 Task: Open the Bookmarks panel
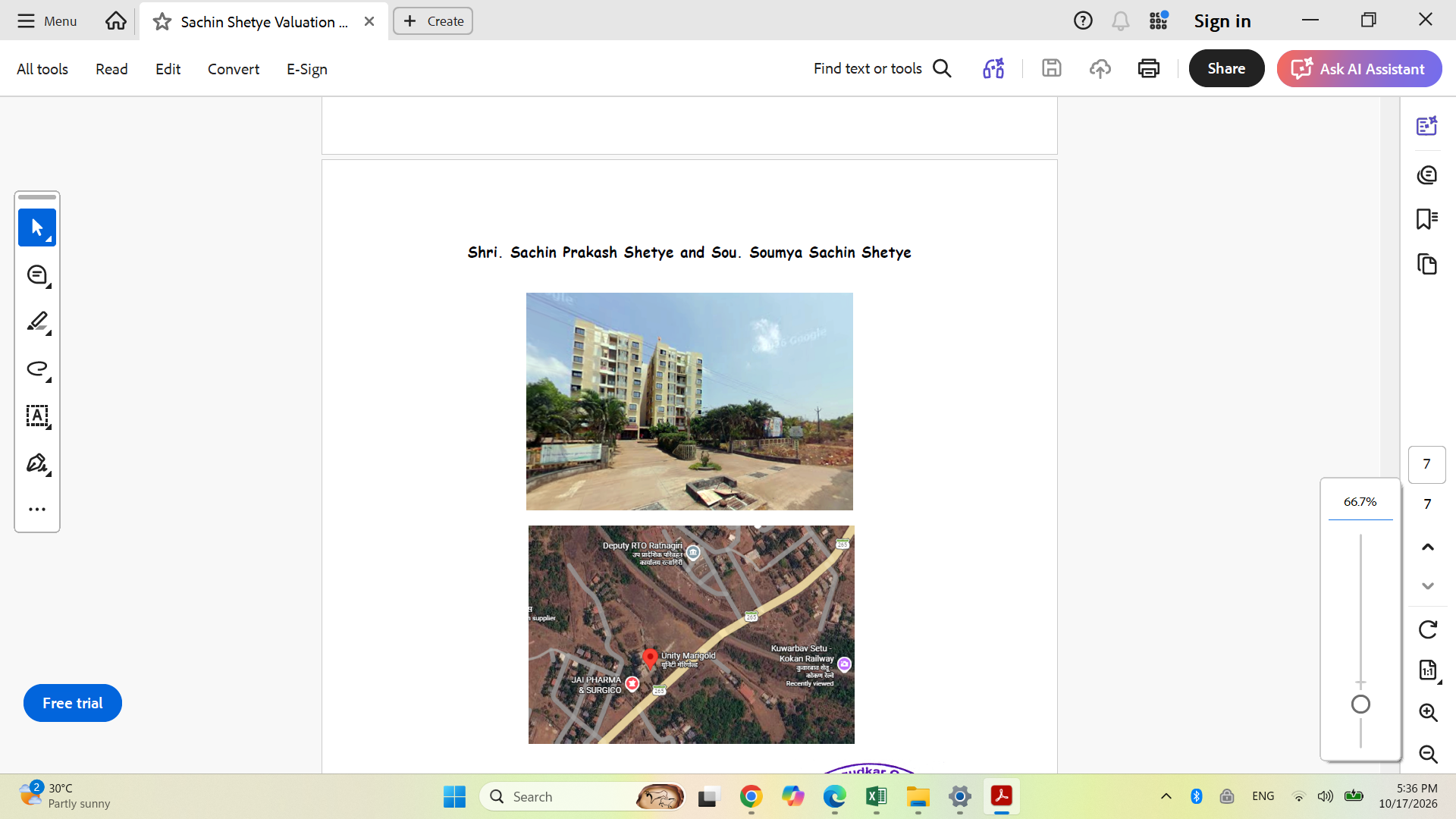point(1427,219)
